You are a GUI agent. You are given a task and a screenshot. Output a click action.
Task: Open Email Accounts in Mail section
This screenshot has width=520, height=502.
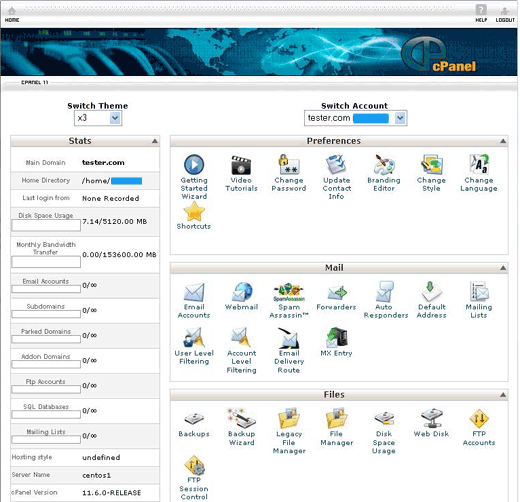click(194, 300)
